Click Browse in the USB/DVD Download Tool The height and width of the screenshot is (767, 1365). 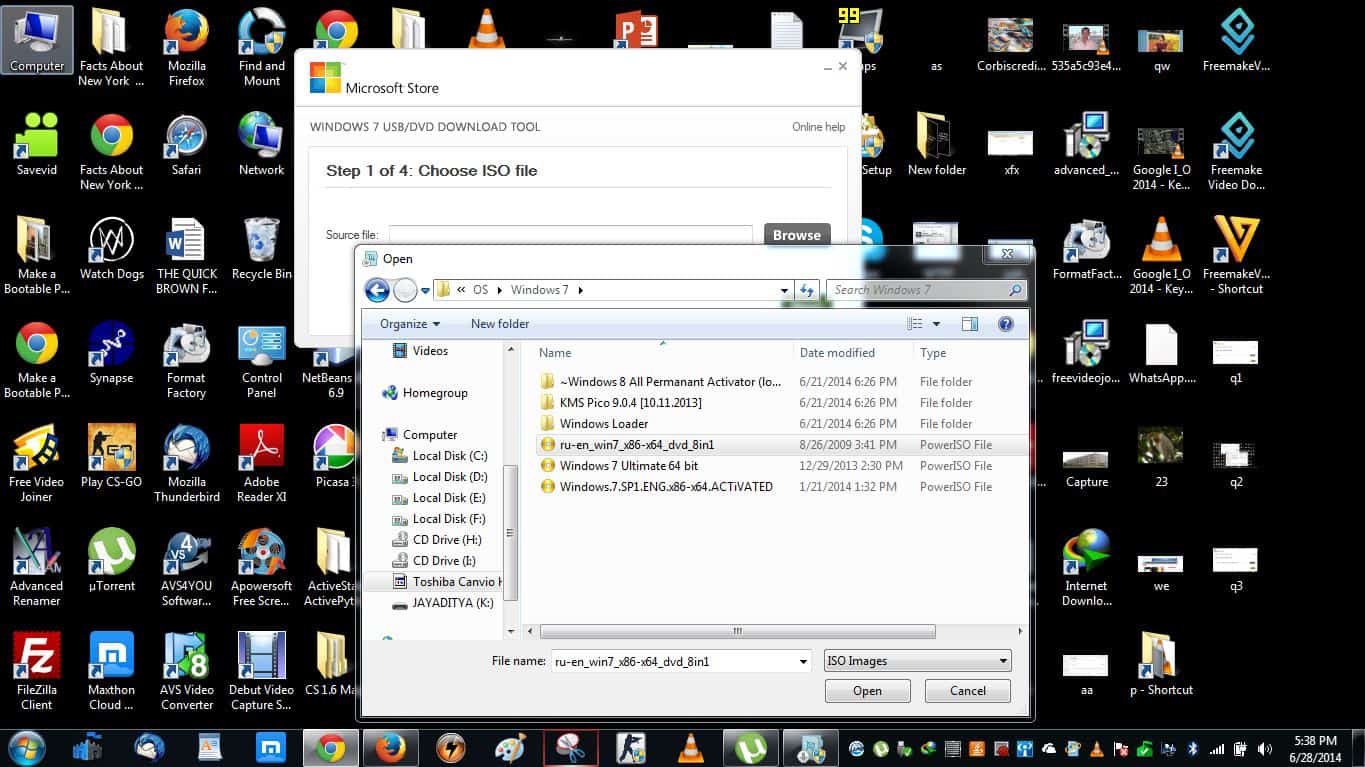tap(797, 235)
